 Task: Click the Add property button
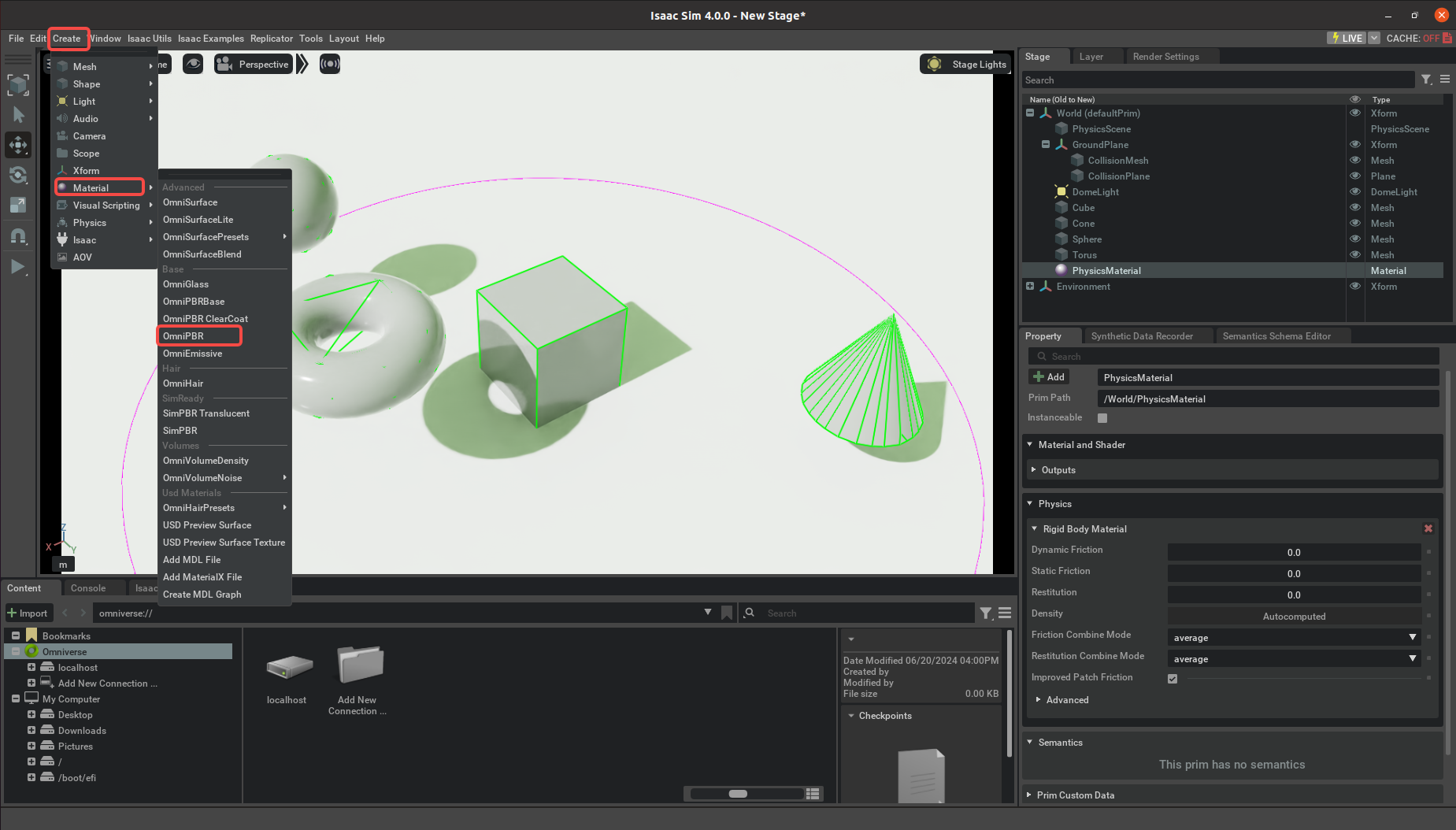pyautogui.click(x=1049, y=377)
